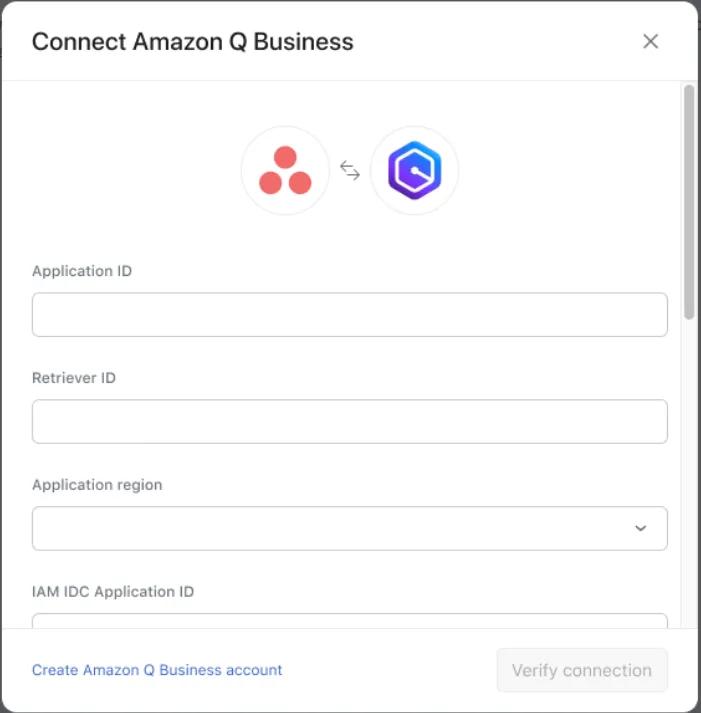The image size is (701, 713).
Task: Open the Application region combo box
Action: click(x=330, y=528)
